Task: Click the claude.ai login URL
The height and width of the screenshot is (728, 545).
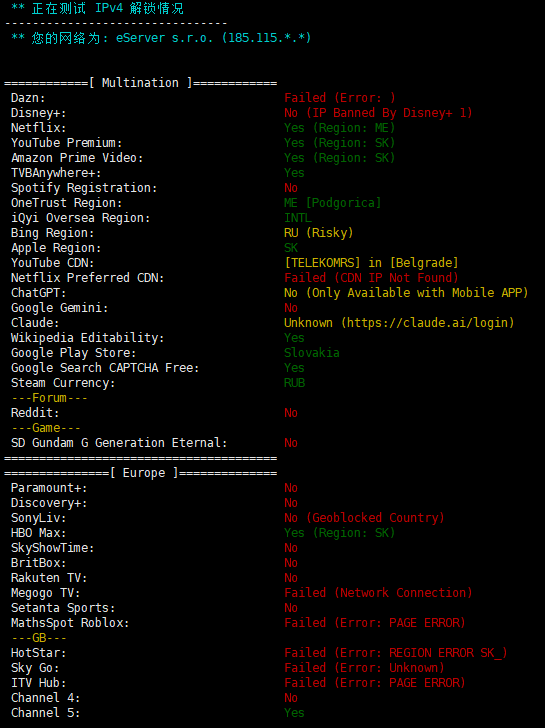Action: (430, 323)
